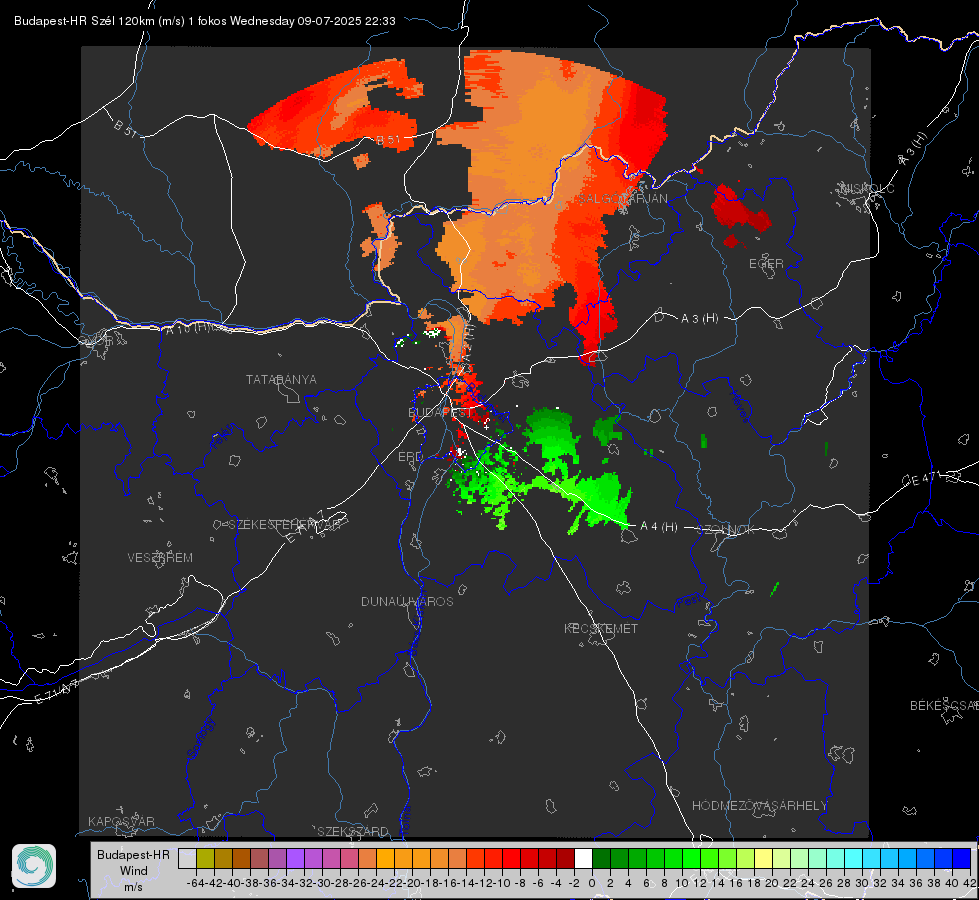Click the SZÉKESFEHÉRVÁR city label
Image resolution: width=979 pixels, height=900 pixels.
[x=285, y=525]
